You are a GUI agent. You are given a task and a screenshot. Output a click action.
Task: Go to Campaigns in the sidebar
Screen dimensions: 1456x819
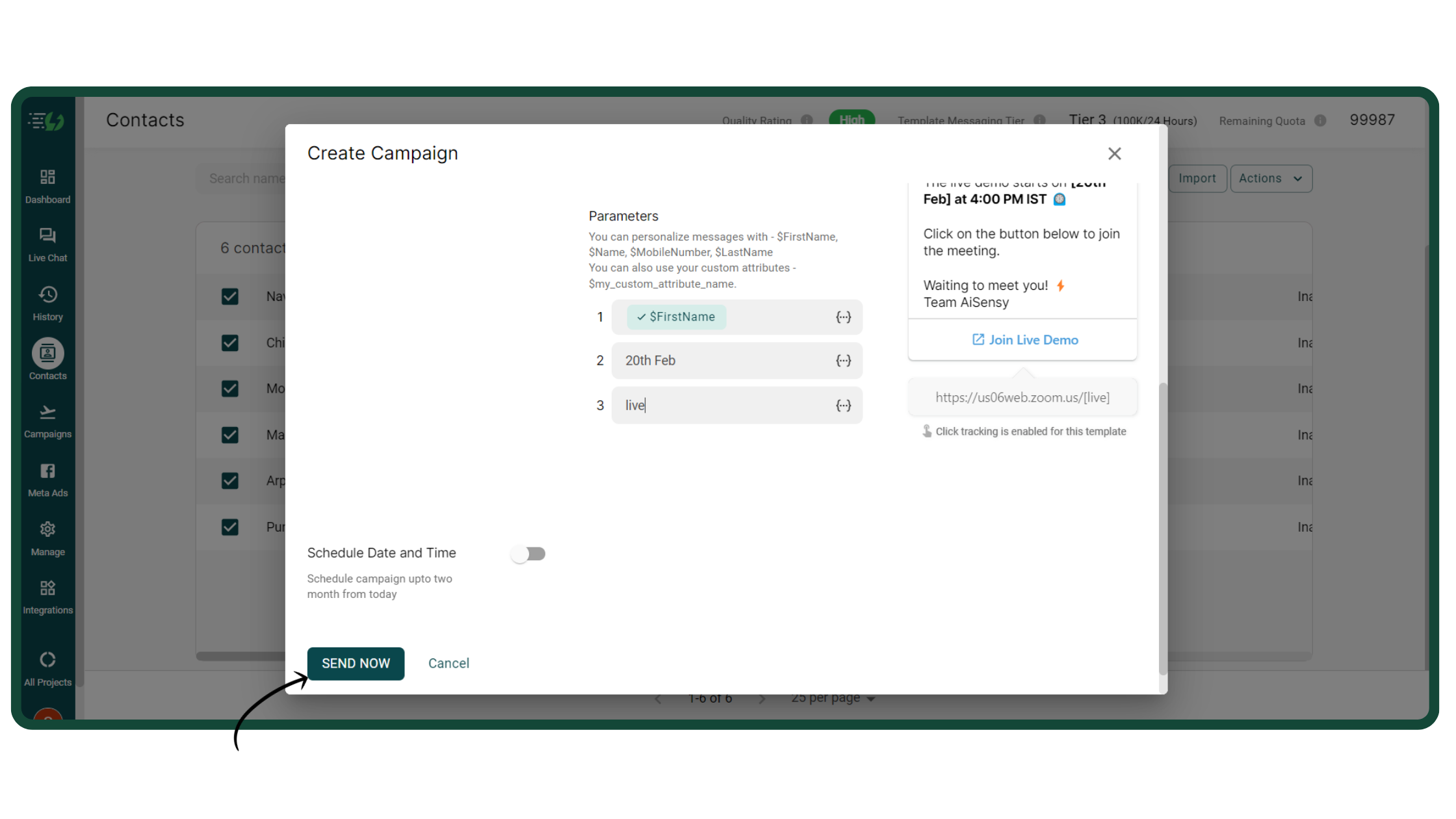click(x=47, y=413)
